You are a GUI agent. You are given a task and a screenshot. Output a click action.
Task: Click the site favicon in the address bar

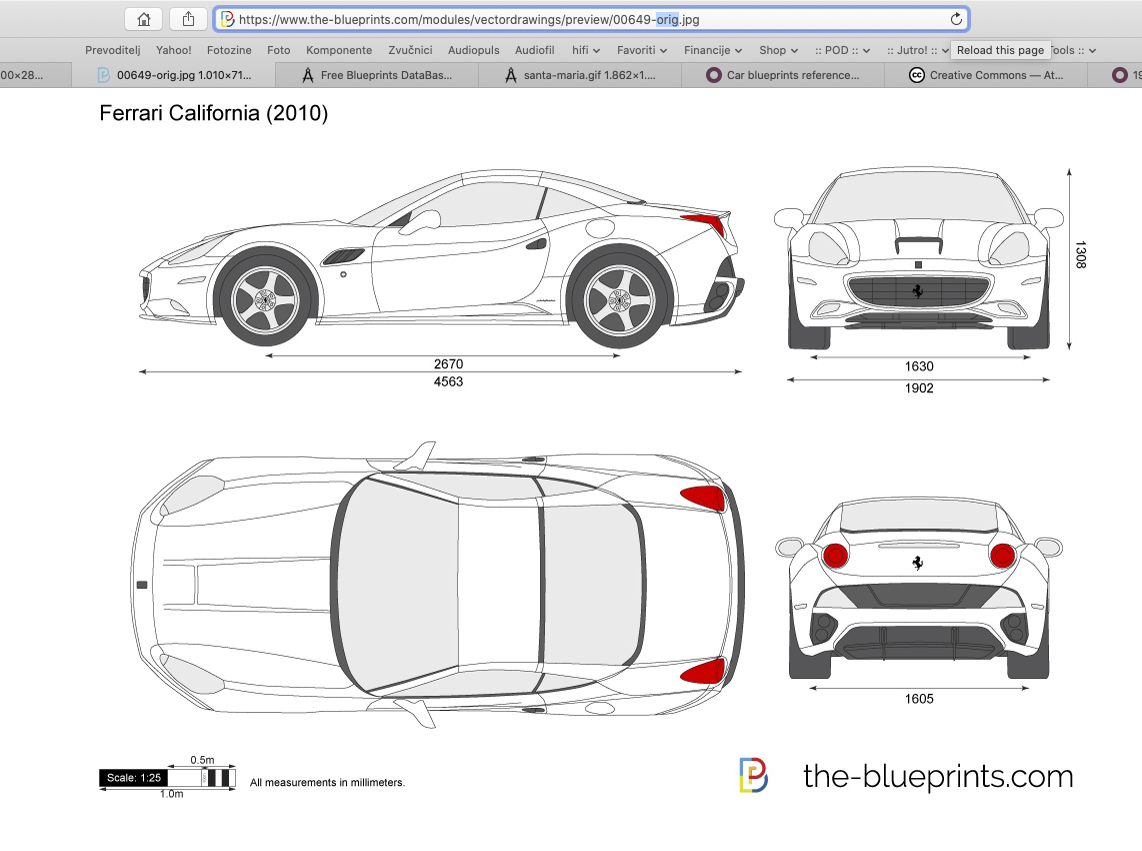pos(227,20)
